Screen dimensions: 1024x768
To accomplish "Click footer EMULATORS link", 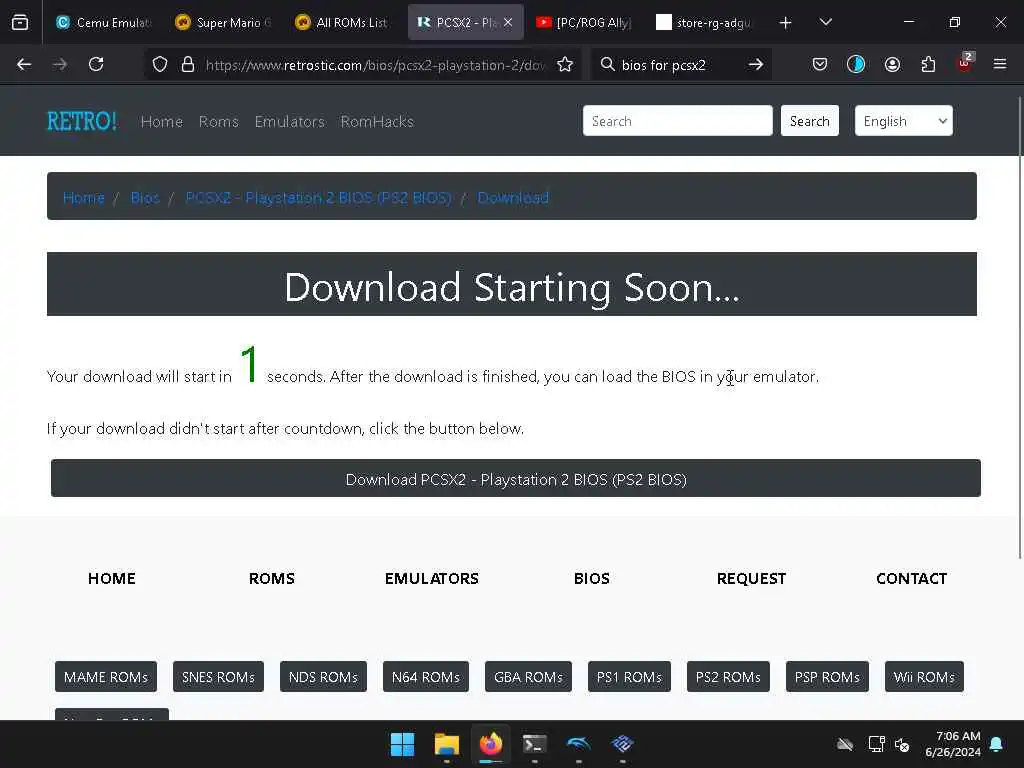I will pos(432,579).
